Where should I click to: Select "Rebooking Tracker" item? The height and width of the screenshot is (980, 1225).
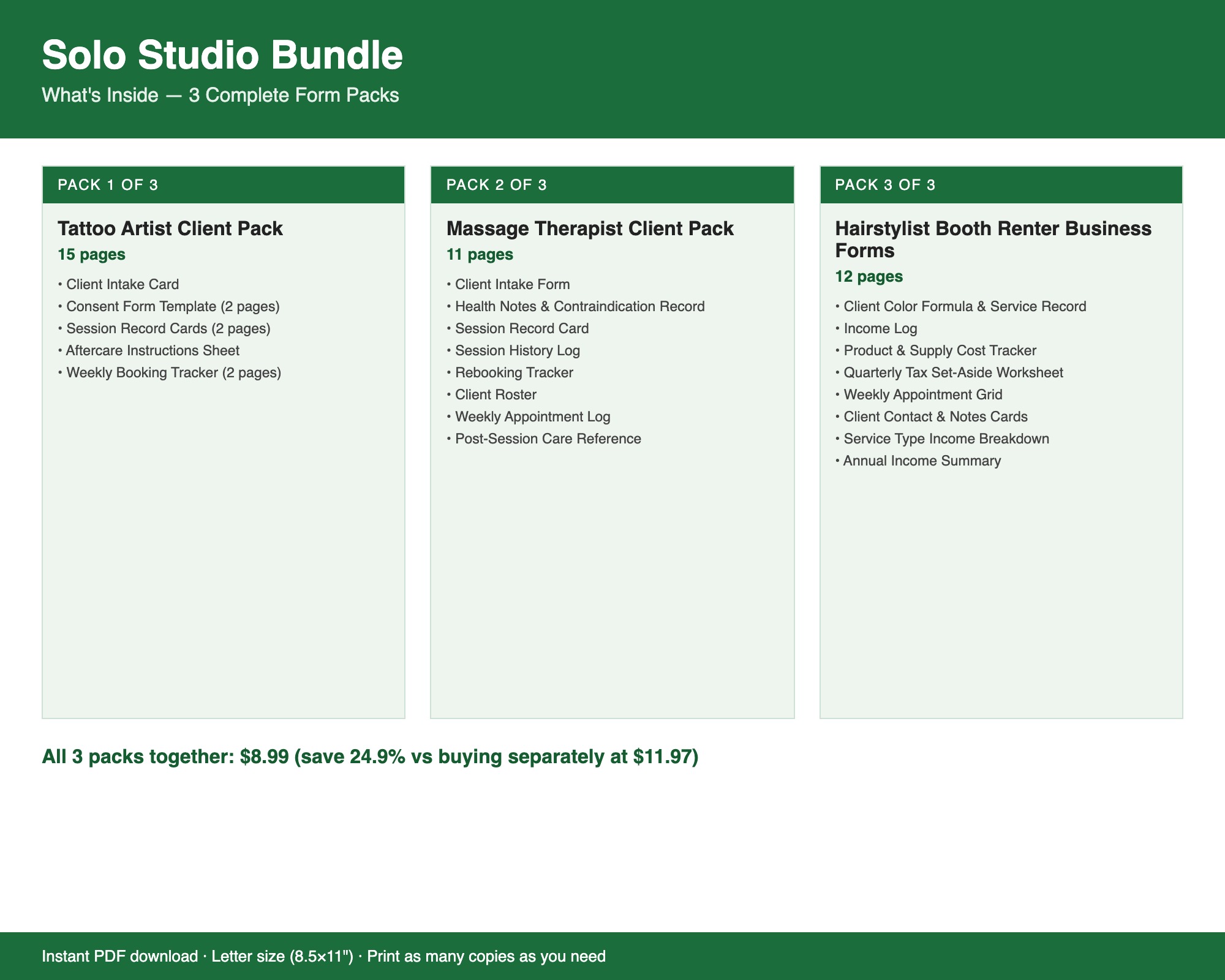click(510, 372)
